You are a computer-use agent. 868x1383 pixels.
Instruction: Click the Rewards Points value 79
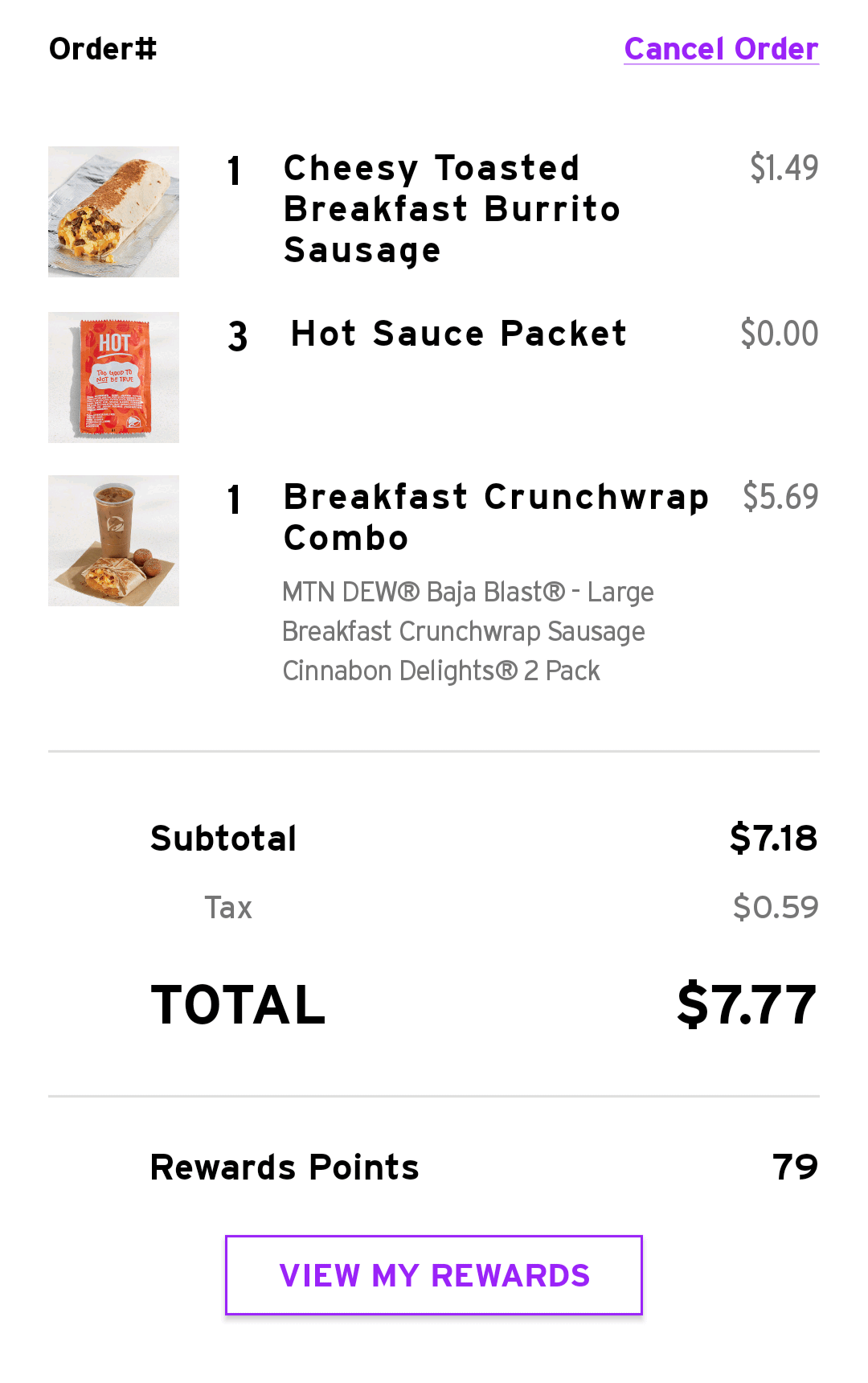click(x=795, y=1167)
